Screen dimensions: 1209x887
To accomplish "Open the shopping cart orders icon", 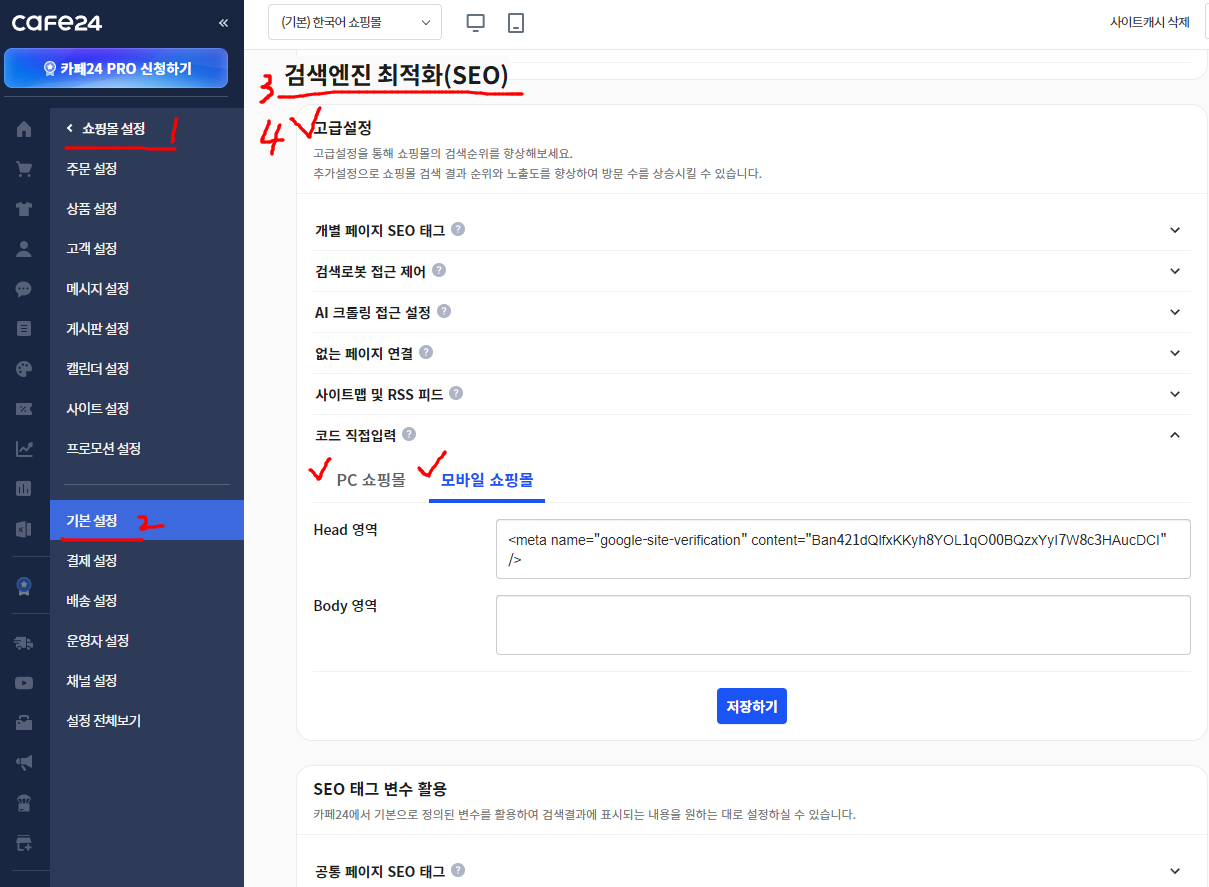I will coord(24,169).
